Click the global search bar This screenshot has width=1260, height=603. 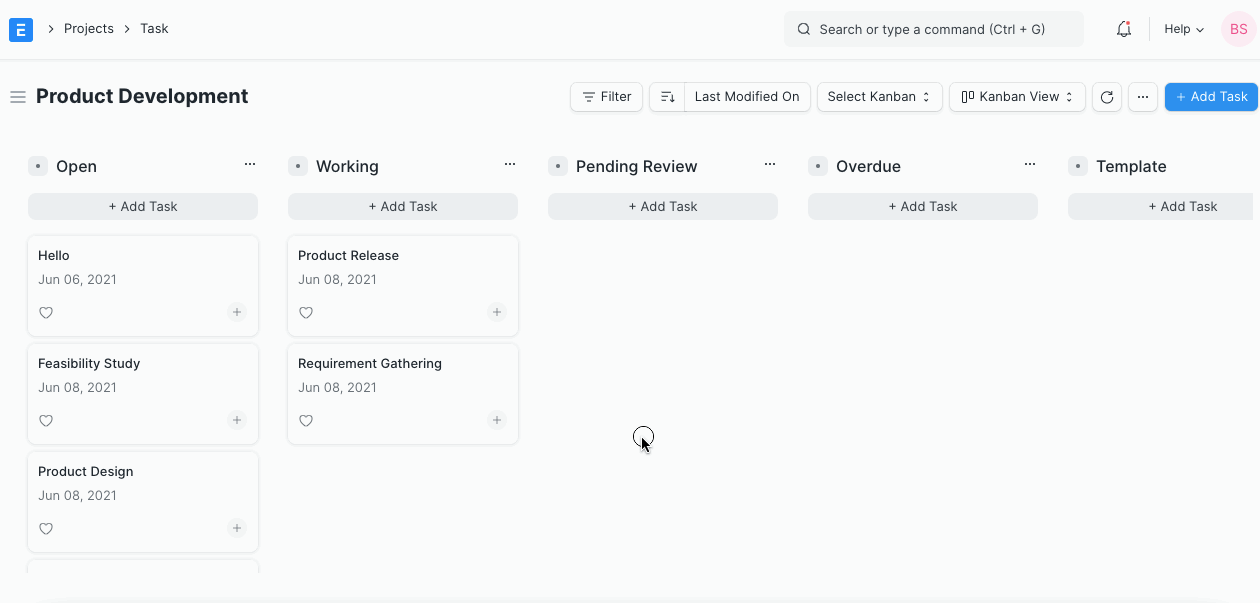coord(933,28)
